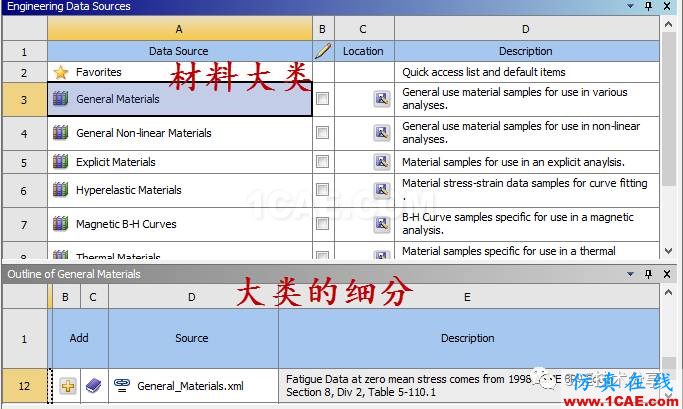This screenshot has height=409, width=683.
Task: Click the top table scrollbar up arrow
Action: point(669,24)
